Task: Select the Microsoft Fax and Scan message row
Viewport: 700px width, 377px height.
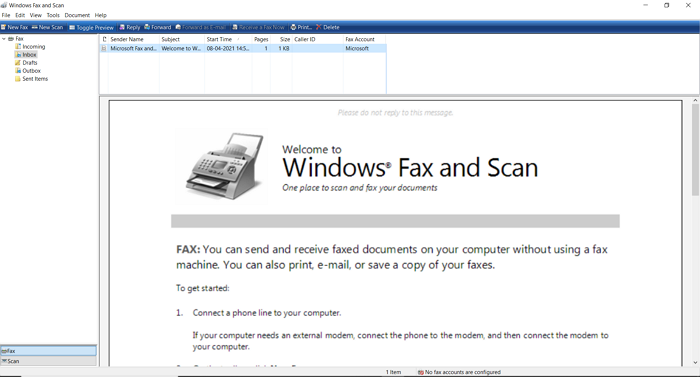Action: coord(243,48)
